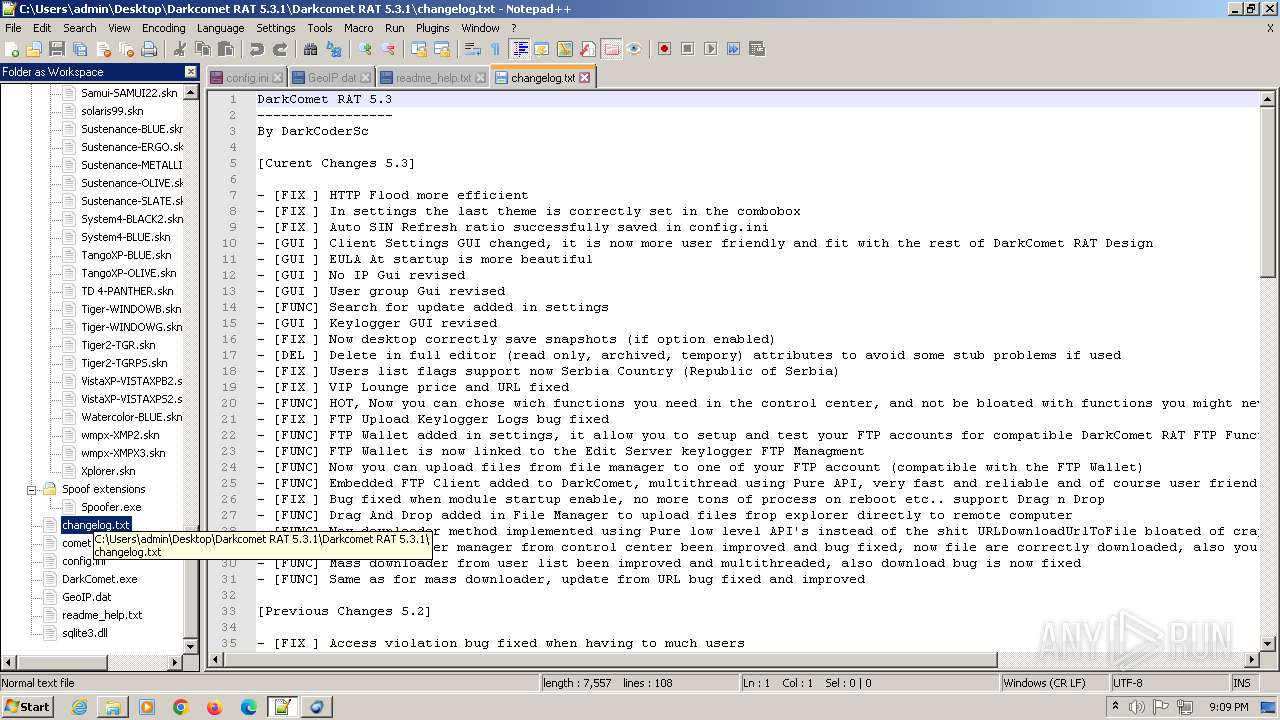This screenshot has height=720, width=1280.
Task: Click the Windows Start button
Action: point(28,706)
